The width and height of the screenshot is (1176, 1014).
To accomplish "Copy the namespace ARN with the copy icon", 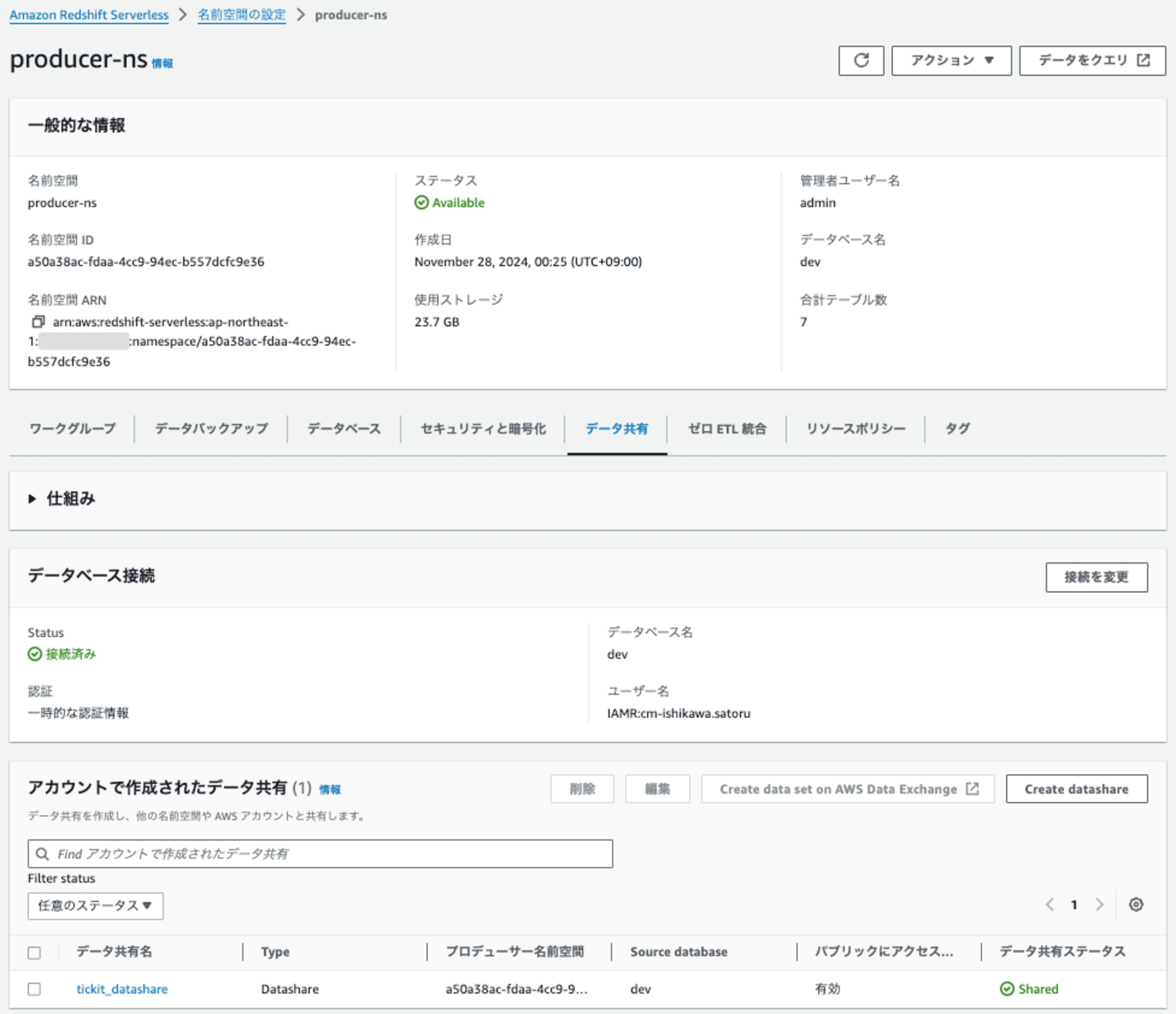I will click(38, 322).
